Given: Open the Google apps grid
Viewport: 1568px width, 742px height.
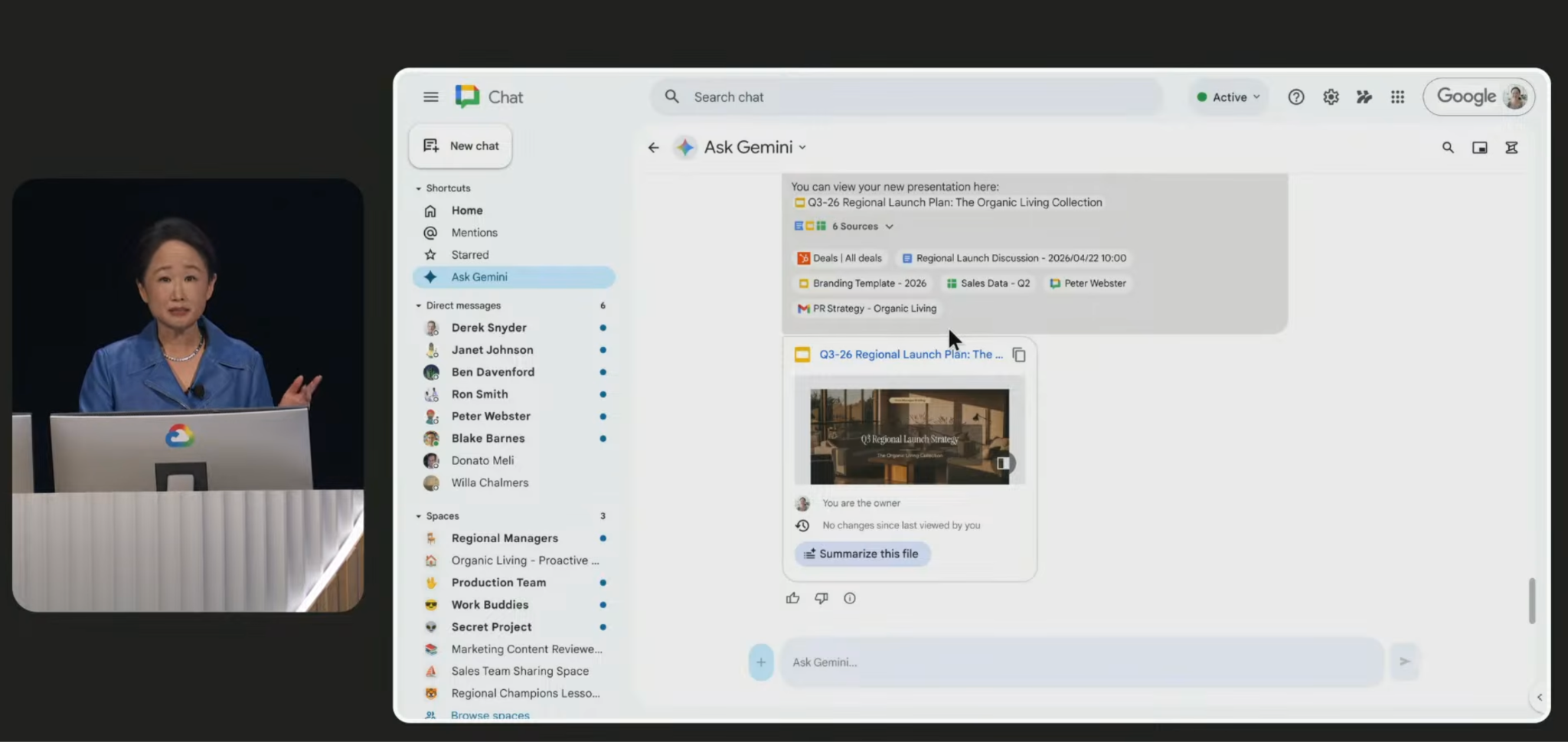Looking at the screenshot, I should (1397, 97).
